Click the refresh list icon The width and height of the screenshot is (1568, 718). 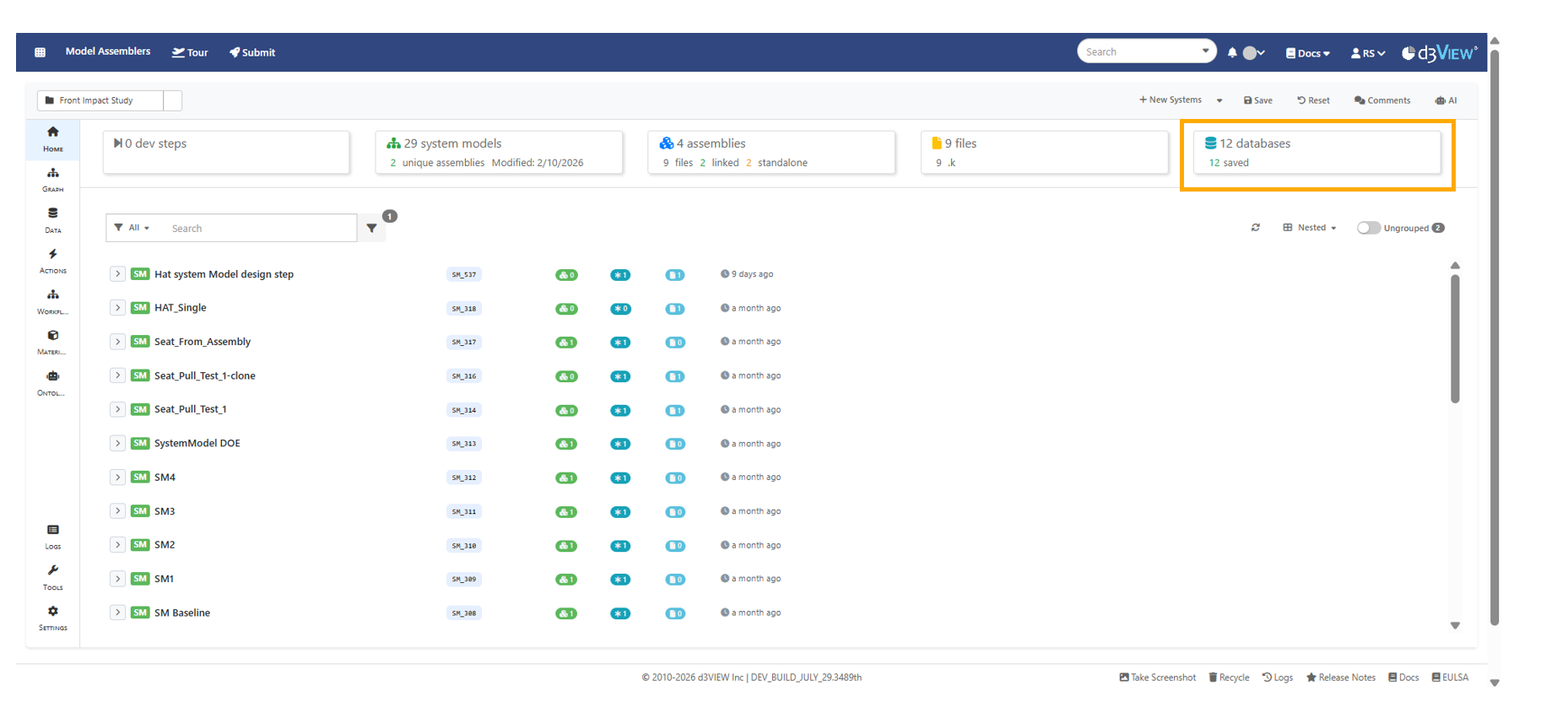pyautogui.click(x=1256, y=228)
